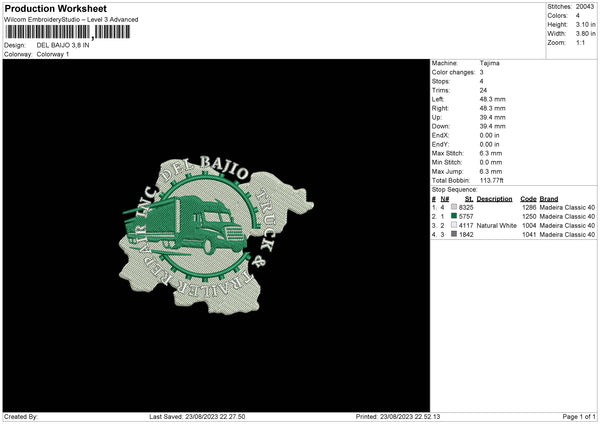Click the Total Bobbin value '113.77ft'
Screen dimensions: 600x424
pyautogui.click(x=491, y=181)
